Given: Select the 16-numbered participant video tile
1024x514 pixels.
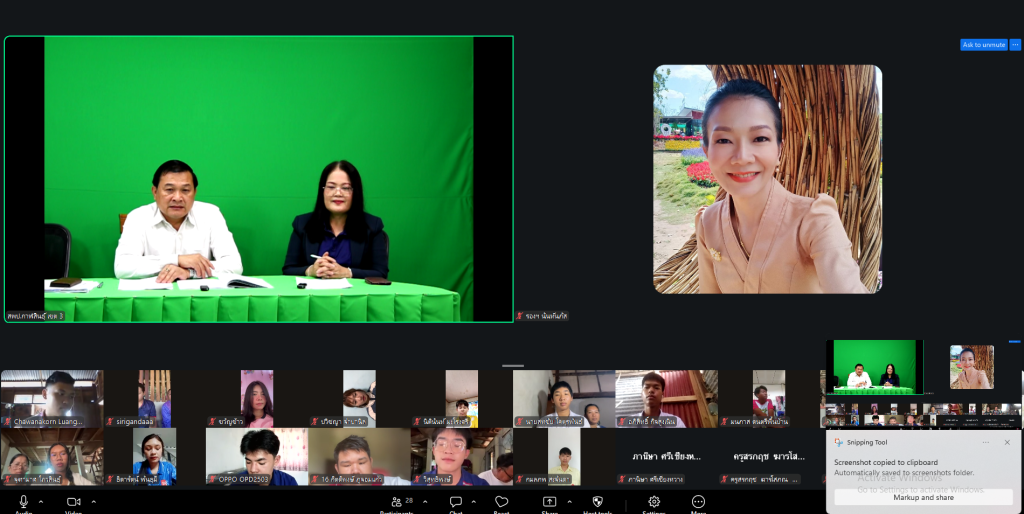Looking at the screenshot, I should click(x=359, y=457).
